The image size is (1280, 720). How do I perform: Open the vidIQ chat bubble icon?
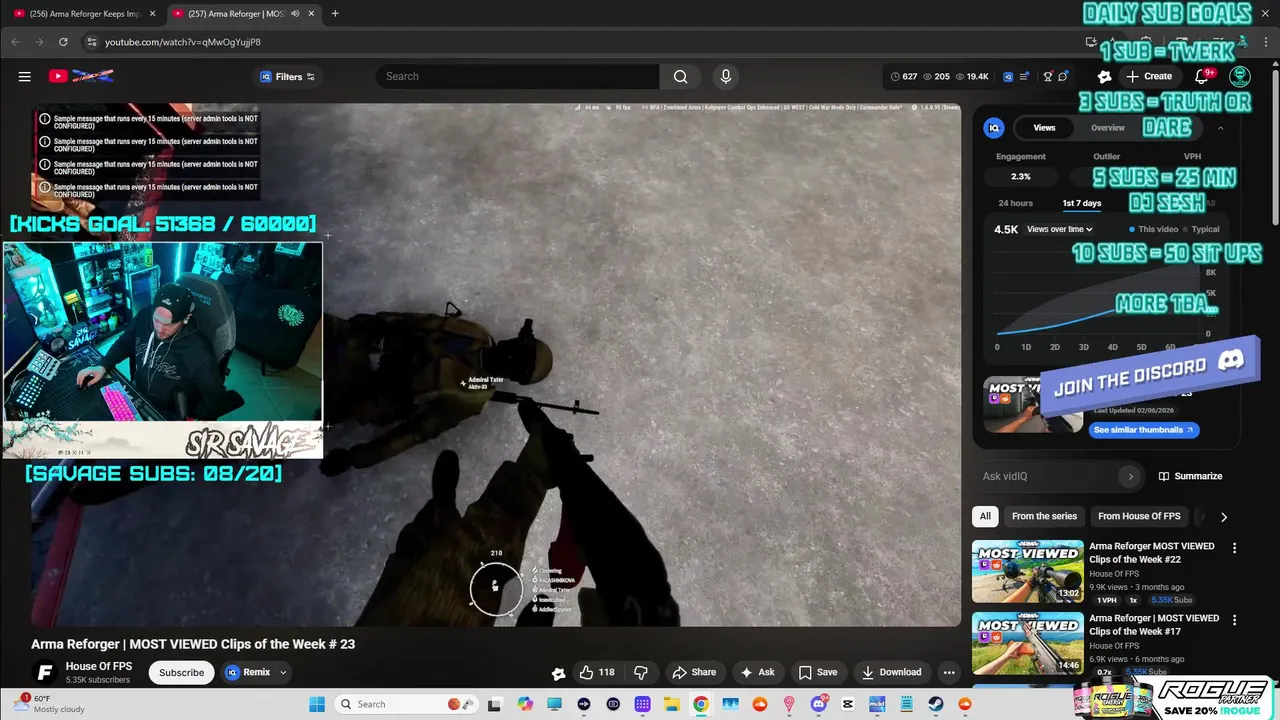coord(1063,76)
